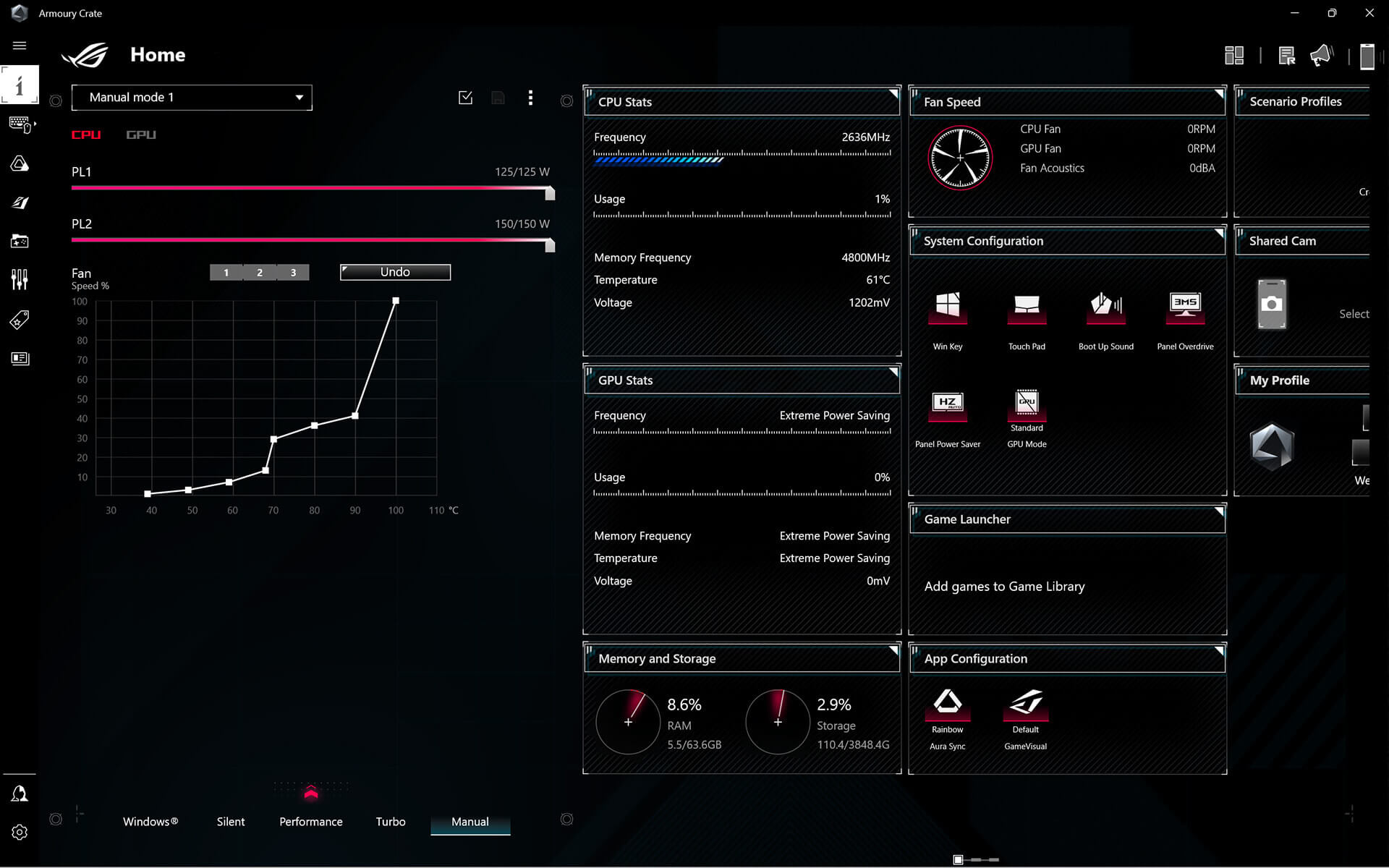Switch to Turbo performance mode tab

(x=391, y=821)
